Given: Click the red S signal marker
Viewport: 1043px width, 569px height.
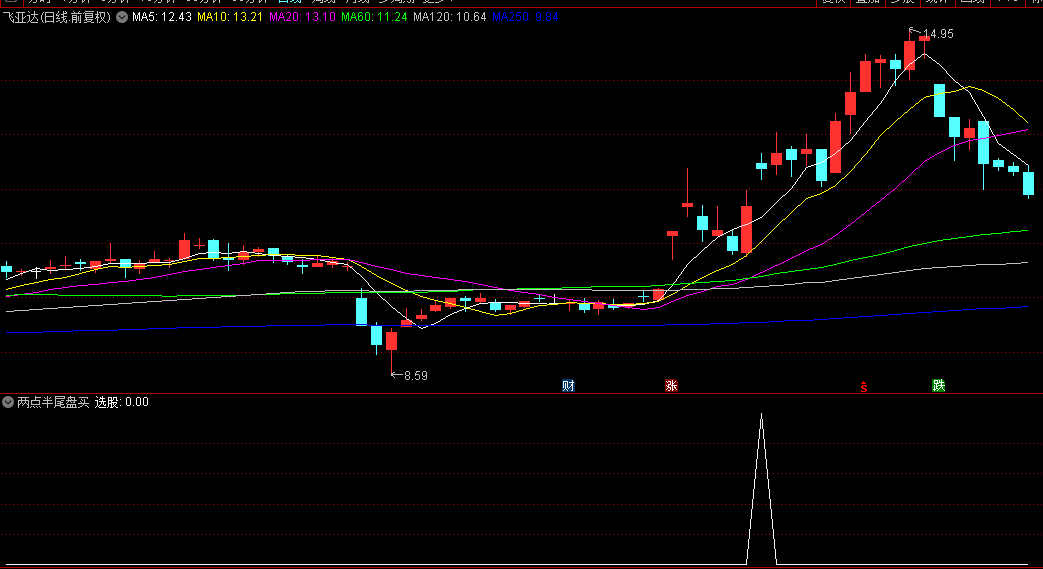Looking at the screenshot, I should tap(863, 386).
